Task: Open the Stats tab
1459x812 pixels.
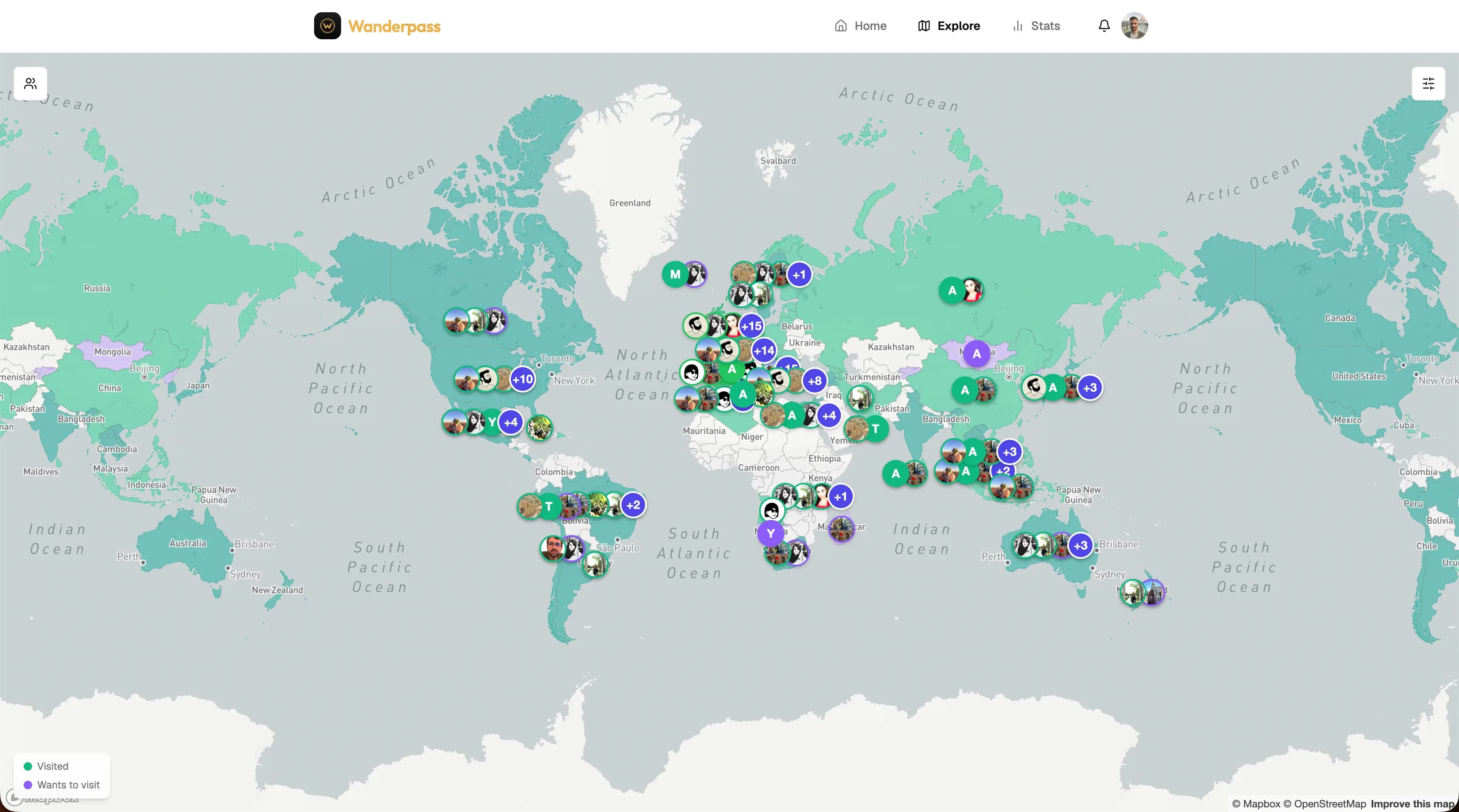Action: pyautogui.click(x=1036, y=26)
